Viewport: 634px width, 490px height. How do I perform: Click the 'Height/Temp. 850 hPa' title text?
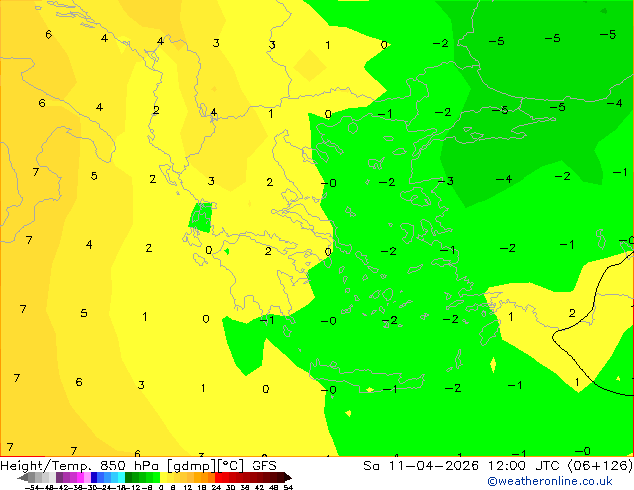click(x=80, y=466)
